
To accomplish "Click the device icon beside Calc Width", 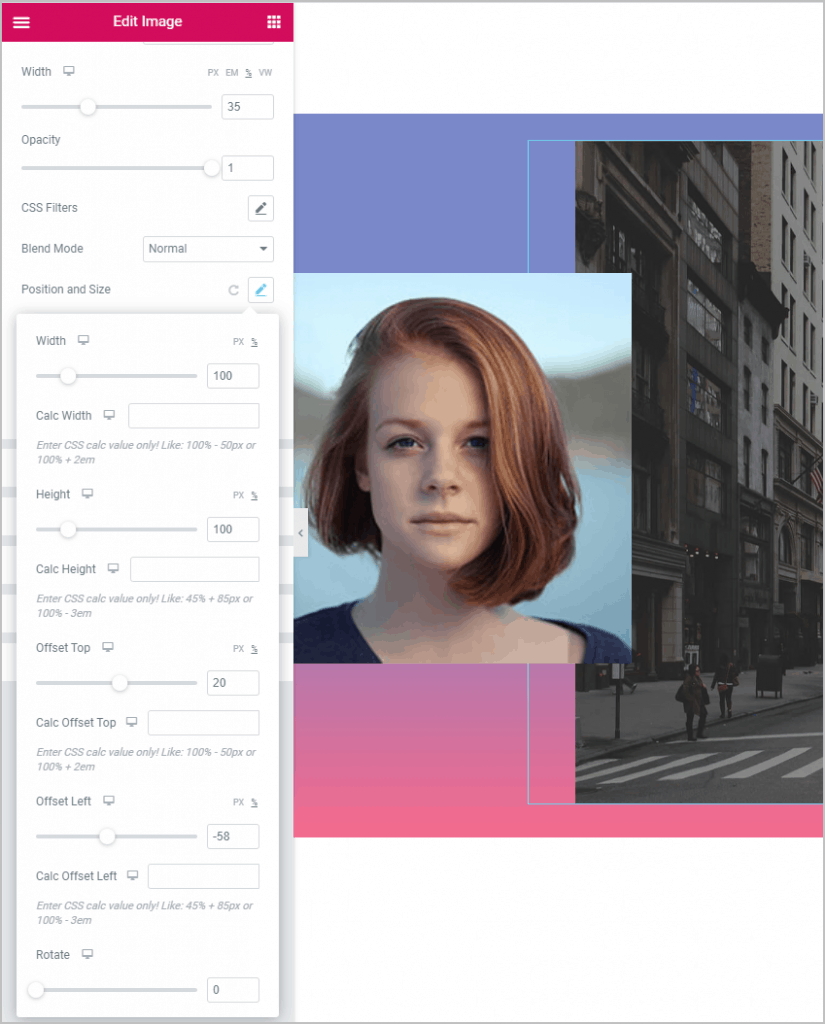I will tap(107, 415).
